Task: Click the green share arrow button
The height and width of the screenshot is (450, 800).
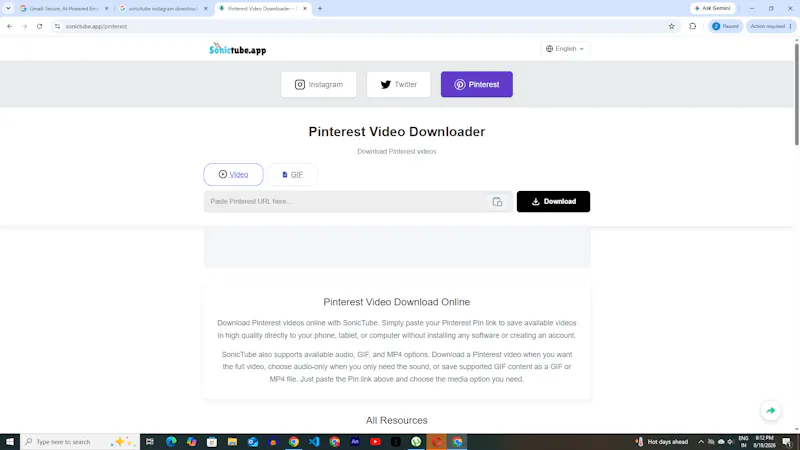Action: click(770, 411)
